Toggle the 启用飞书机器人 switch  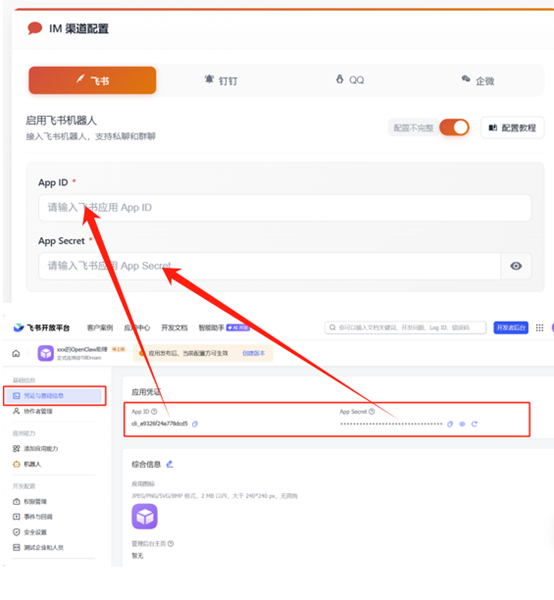455,127
